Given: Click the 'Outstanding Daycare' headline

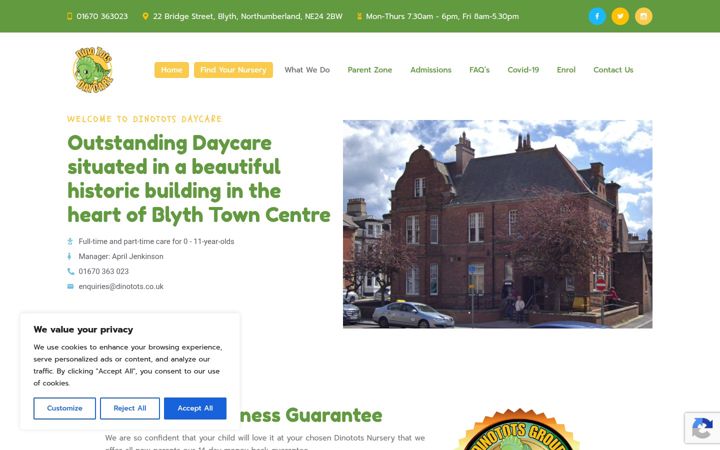Looking at the screenshot, I should click(x=199, y=179).
